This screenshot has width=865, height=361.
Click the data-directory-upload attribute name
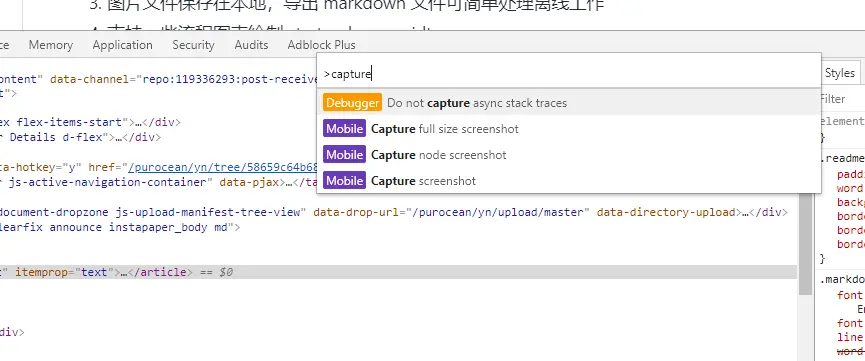[666, 212]
